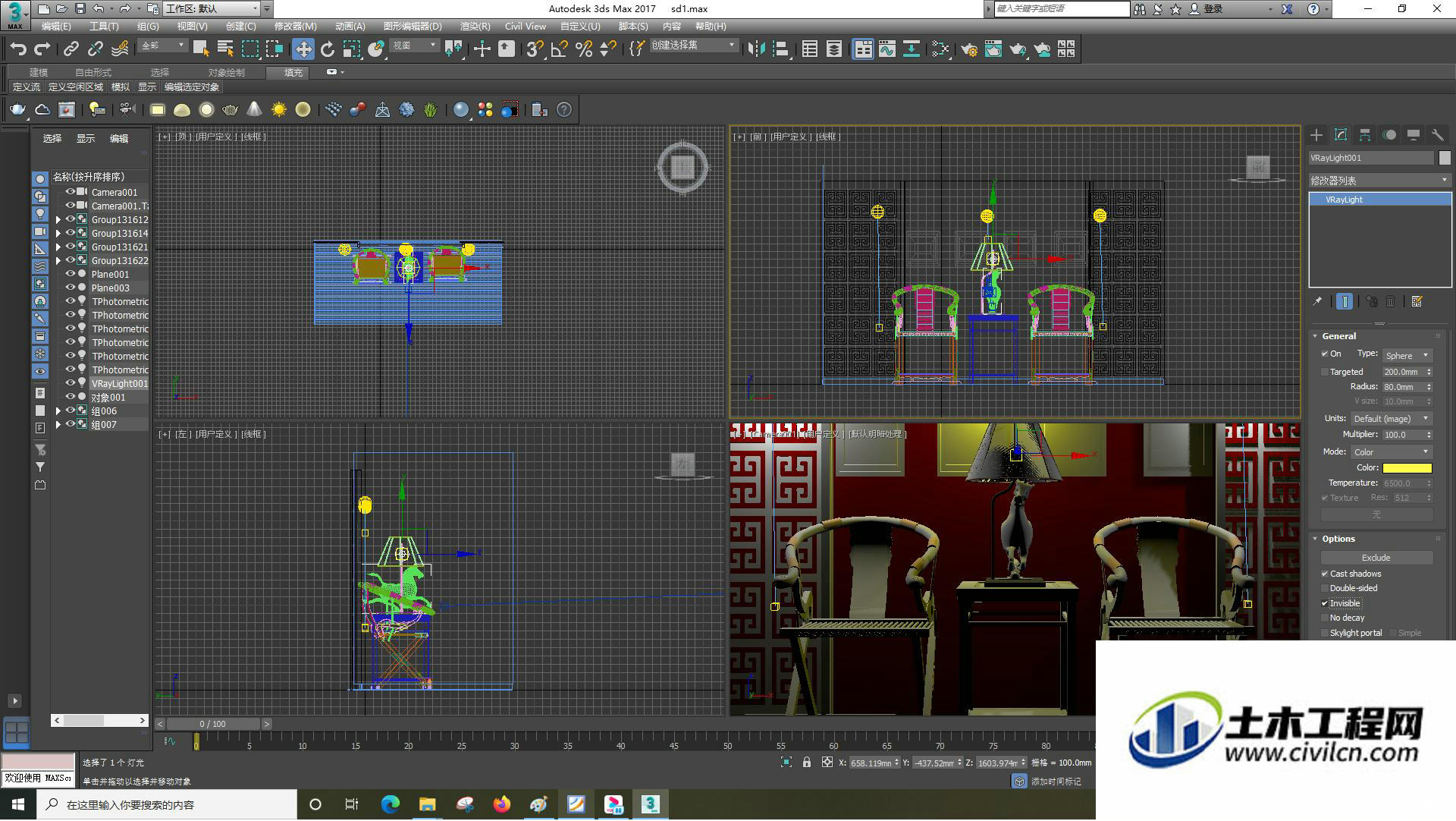Enable the No decay checkbox
The image size is (1456, 821).
[x=1325, y=618]
